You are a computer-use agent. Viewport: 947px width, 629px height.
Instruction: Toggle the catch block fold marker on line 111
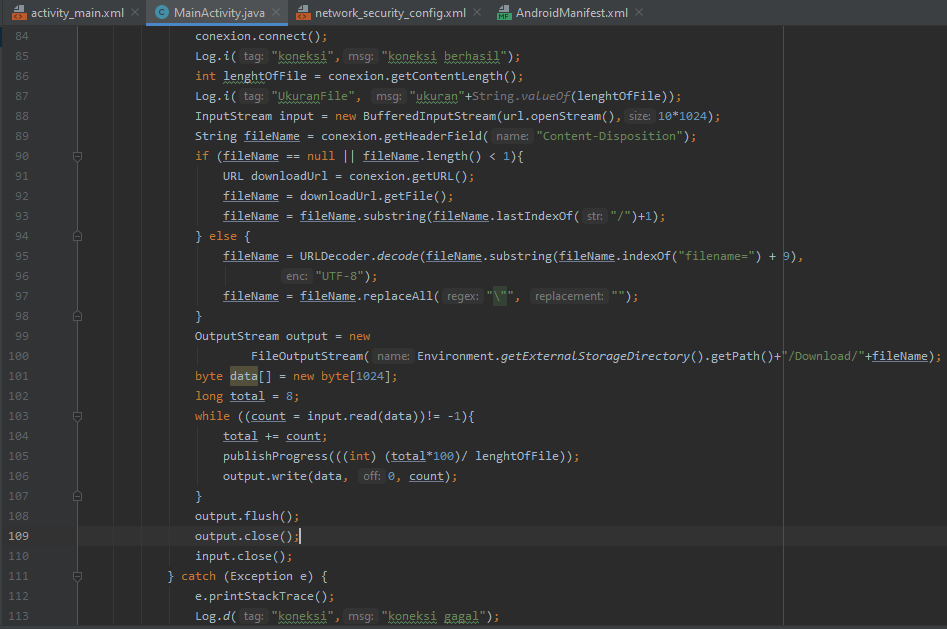click(77, 576)
